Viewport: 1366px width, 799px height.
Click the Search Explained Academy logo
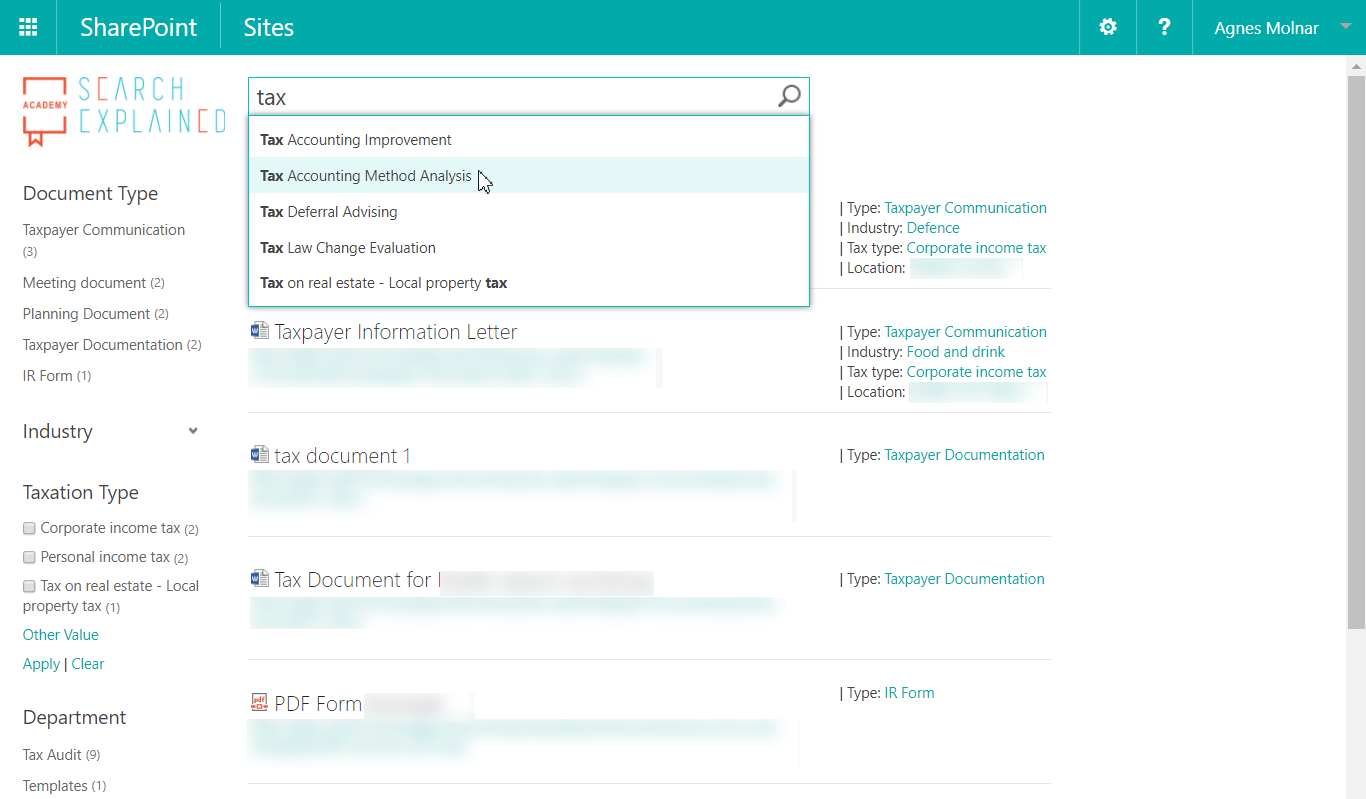[x=124, y=111]
